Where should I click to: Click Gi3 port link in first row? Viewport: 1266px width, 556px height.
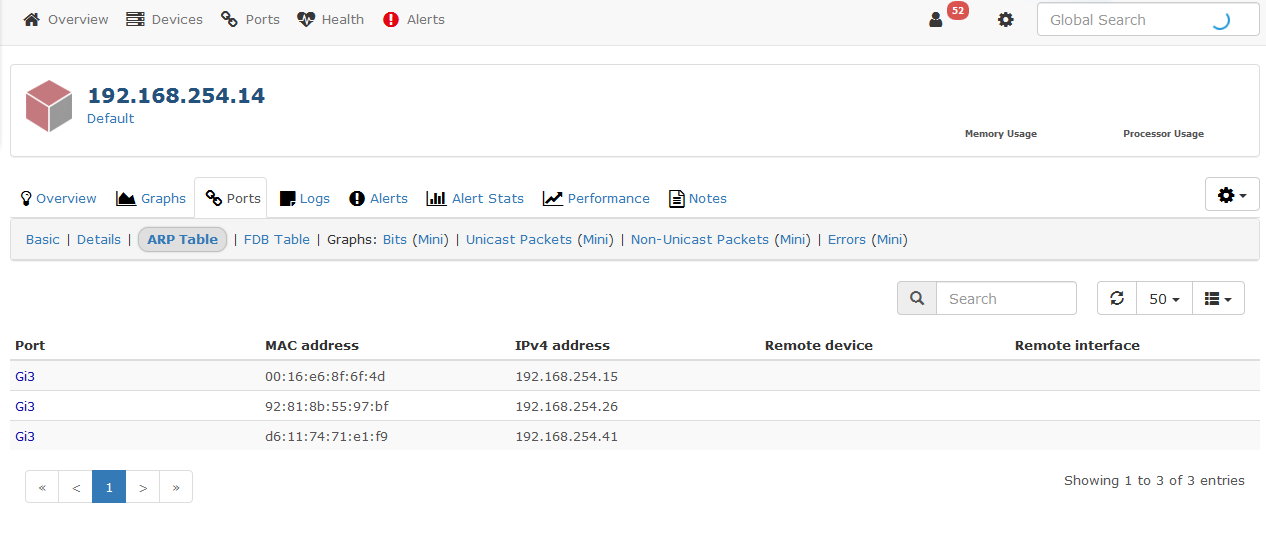(x=25, y=376)
